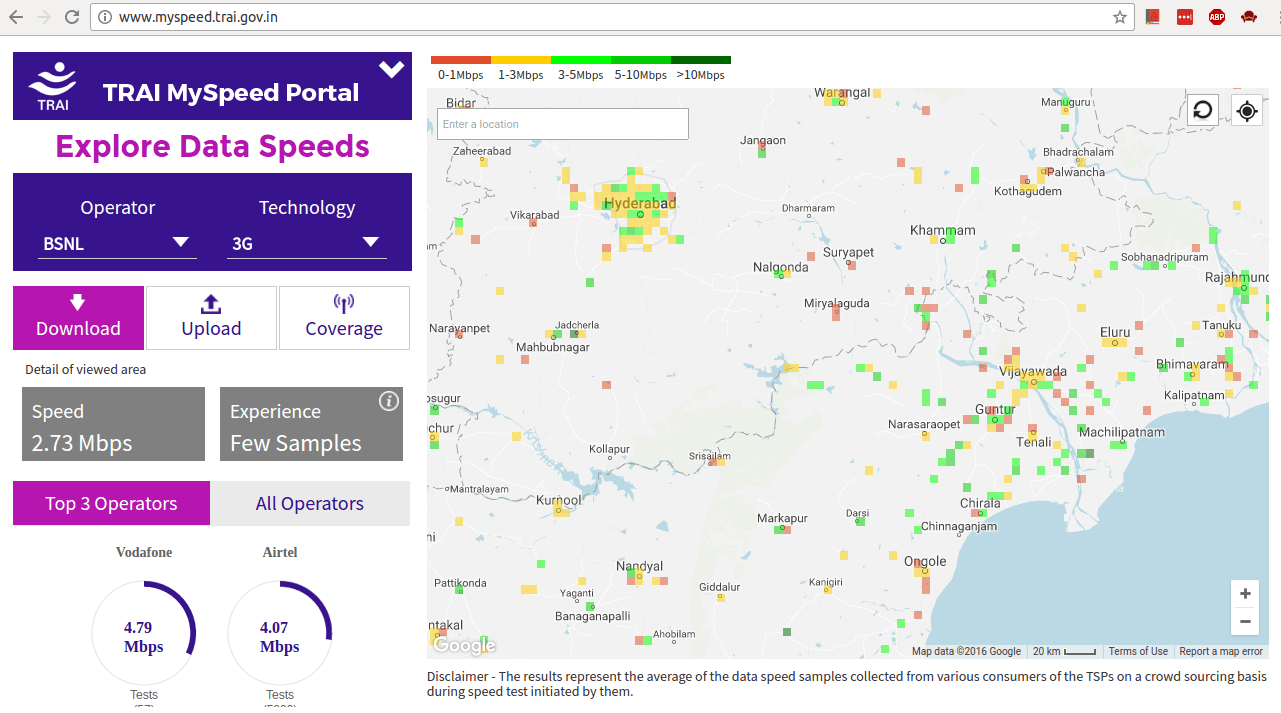Open the Adblock Plus extension icon
The height and width of the screenshot is (713, 1281).
[x=1217, y=17]
